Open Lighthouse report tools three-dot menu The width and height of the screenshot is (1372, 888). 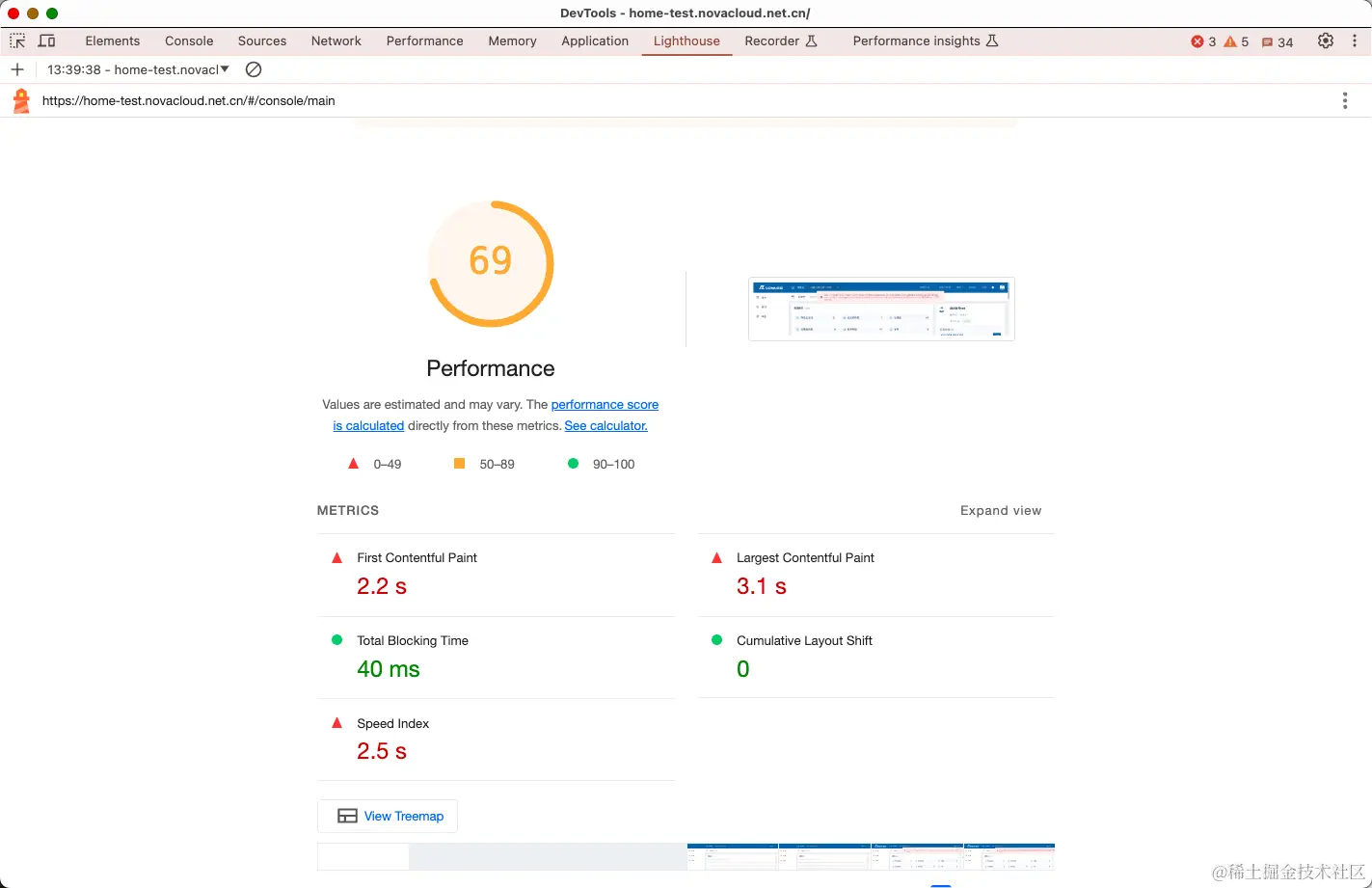[1345, 100]
